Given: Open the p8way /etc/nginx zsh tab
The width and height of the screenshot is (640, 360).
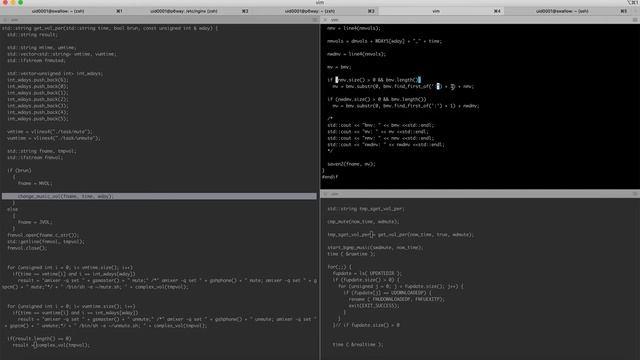Looking at the screenshot, I should coord(189,11).
